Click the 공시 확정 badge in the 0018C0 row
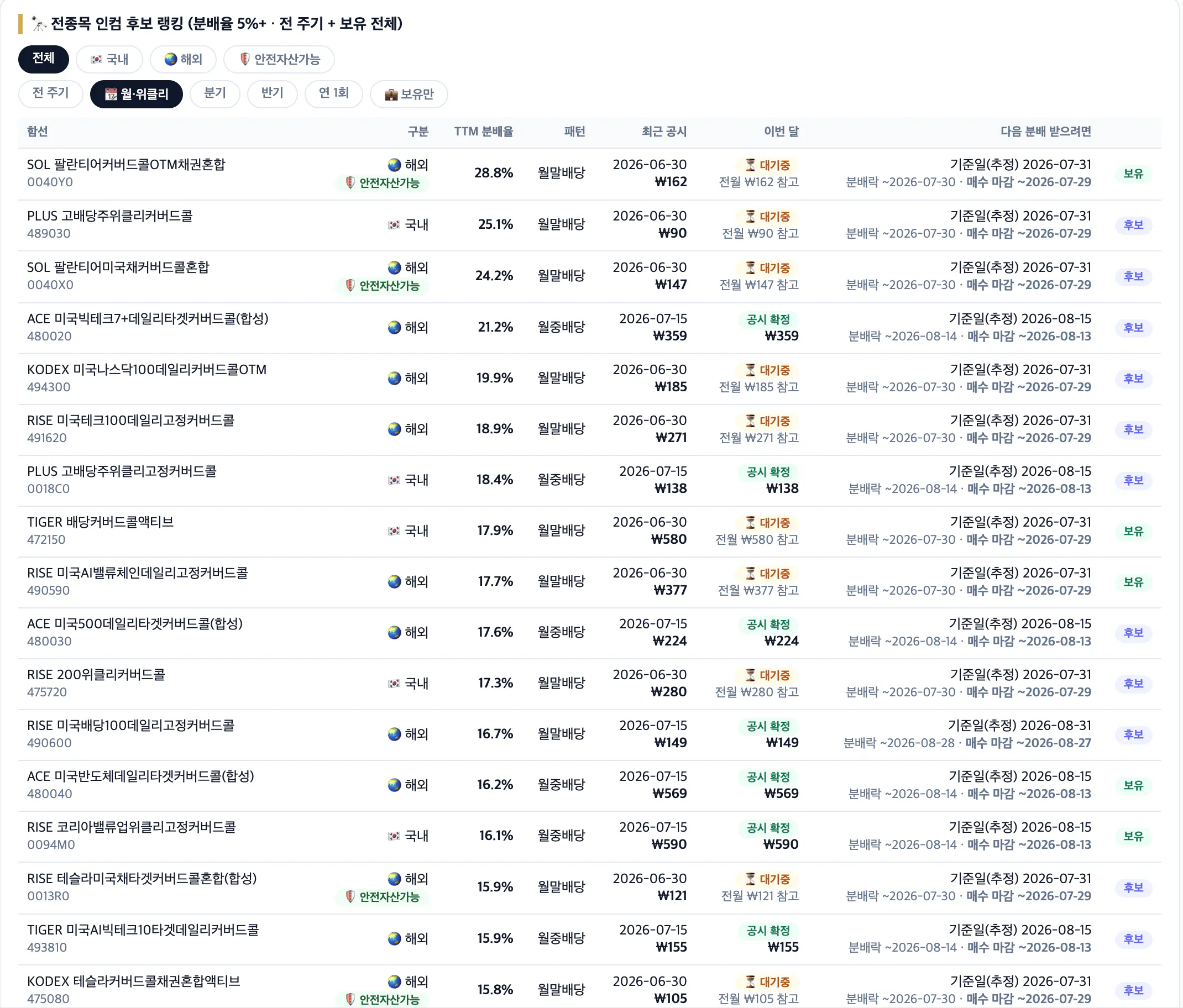1183x1008 pixels. (768, 471)
